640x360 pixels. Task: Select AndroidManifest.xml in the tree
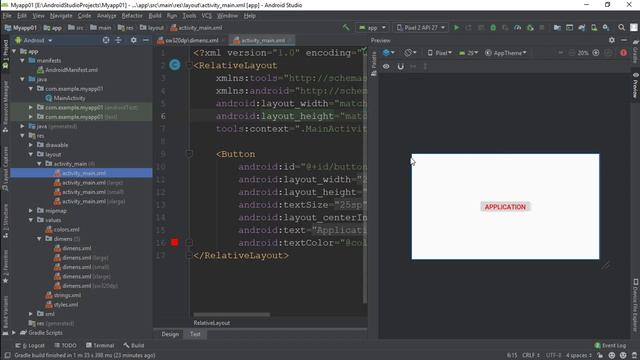67,70
